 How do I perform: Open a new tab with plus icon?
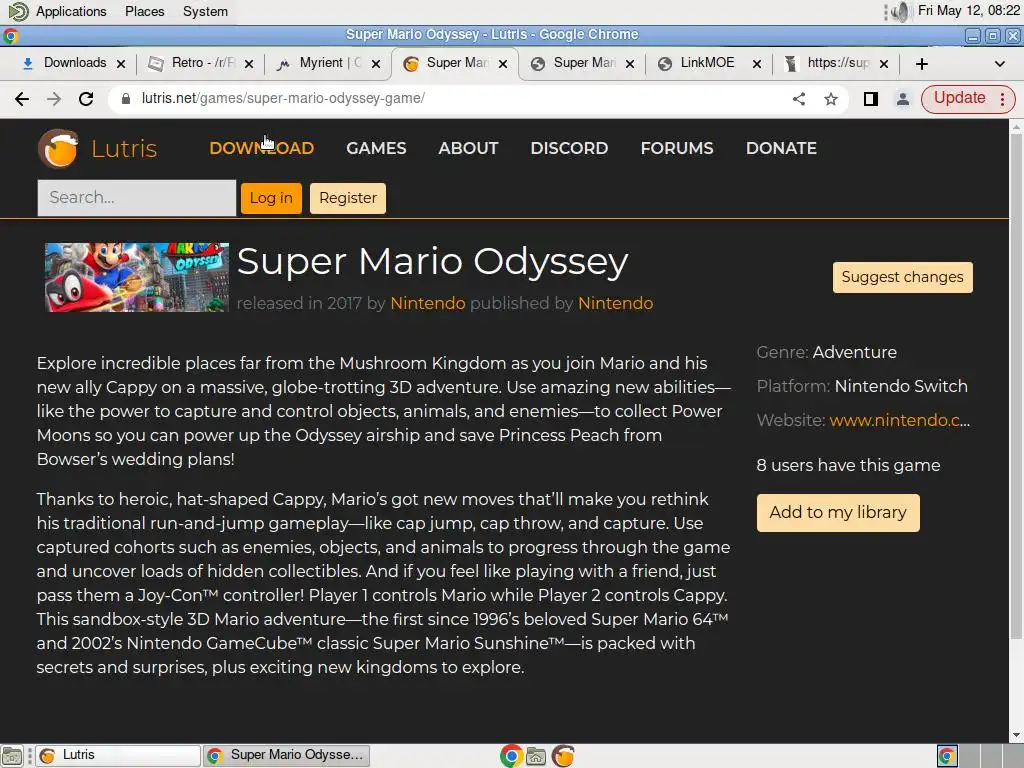coord(921,63)
